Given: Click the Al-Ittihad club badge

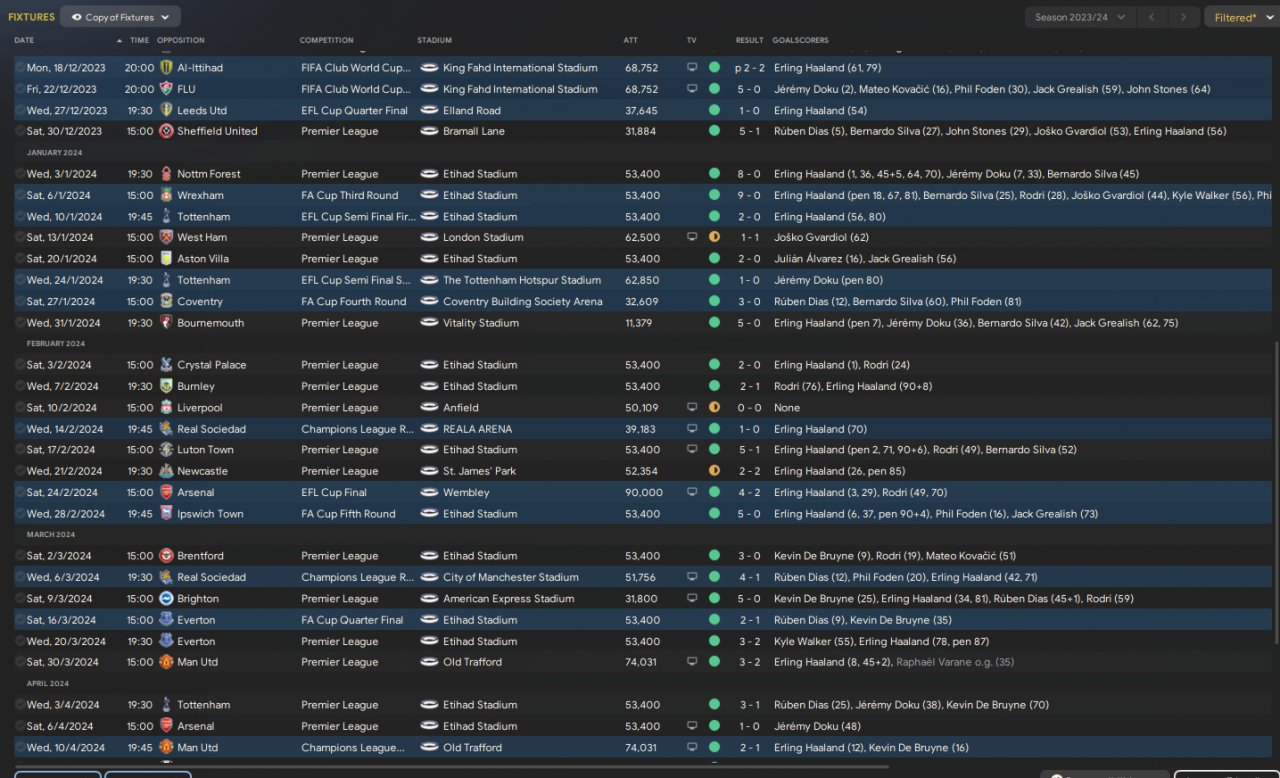Looking at the screenshot, I should tap(166, 68).
